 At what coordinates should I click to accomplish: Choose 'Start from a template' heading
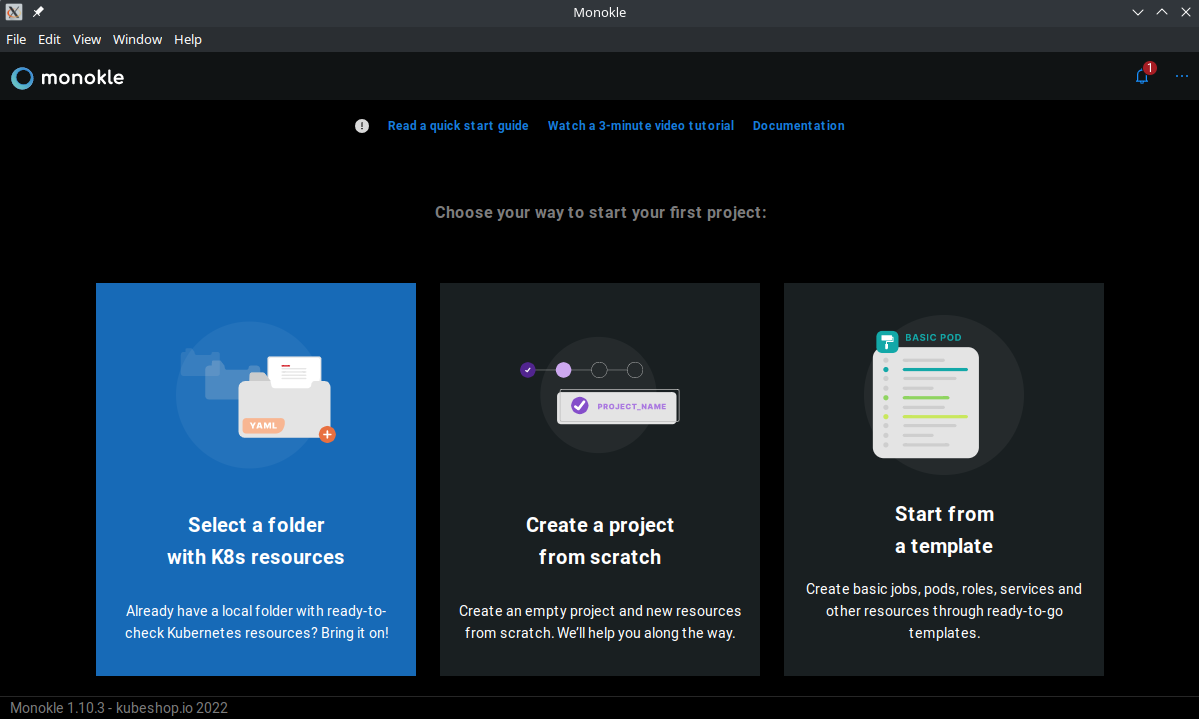point(944,530)
